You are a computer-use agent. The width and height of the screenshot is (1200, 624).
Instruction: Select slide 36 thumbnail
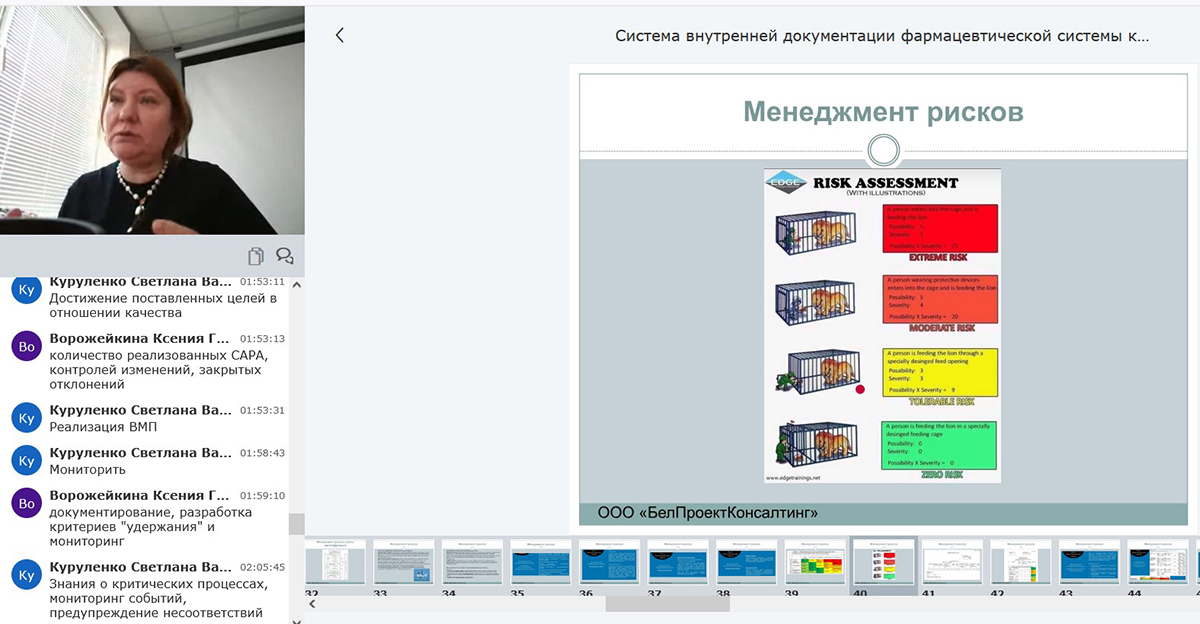tap(610, 561)
